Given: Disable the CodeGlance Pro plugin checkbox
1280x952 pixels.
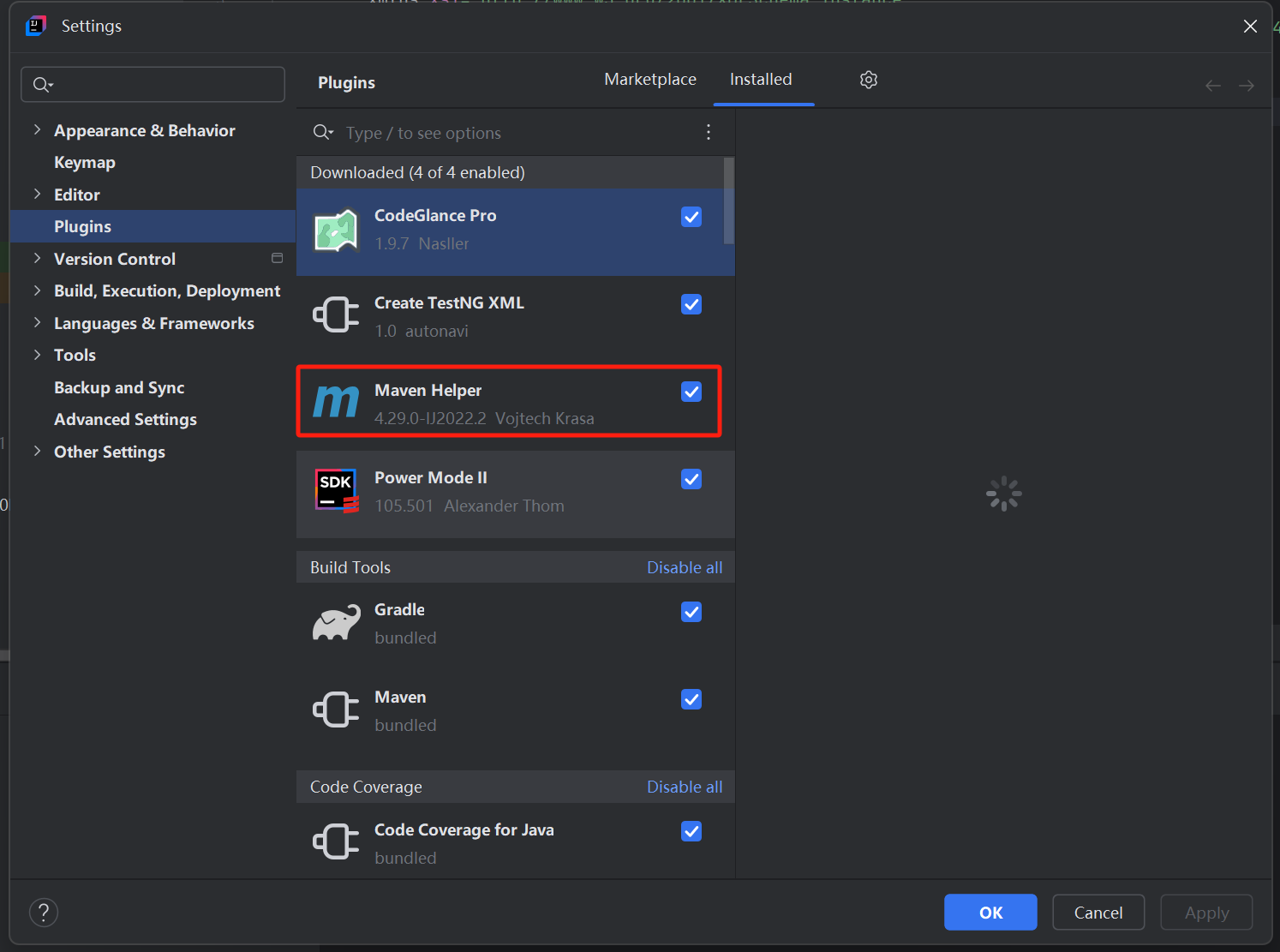Looking at the screenshot, I should pos(691,217).
